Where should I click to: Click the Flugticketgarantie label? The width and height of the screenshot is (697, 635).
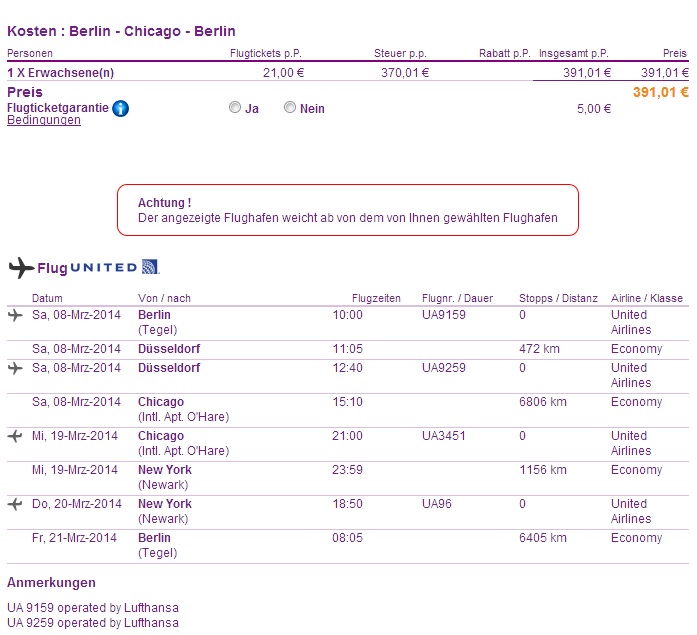pos(58,108)
